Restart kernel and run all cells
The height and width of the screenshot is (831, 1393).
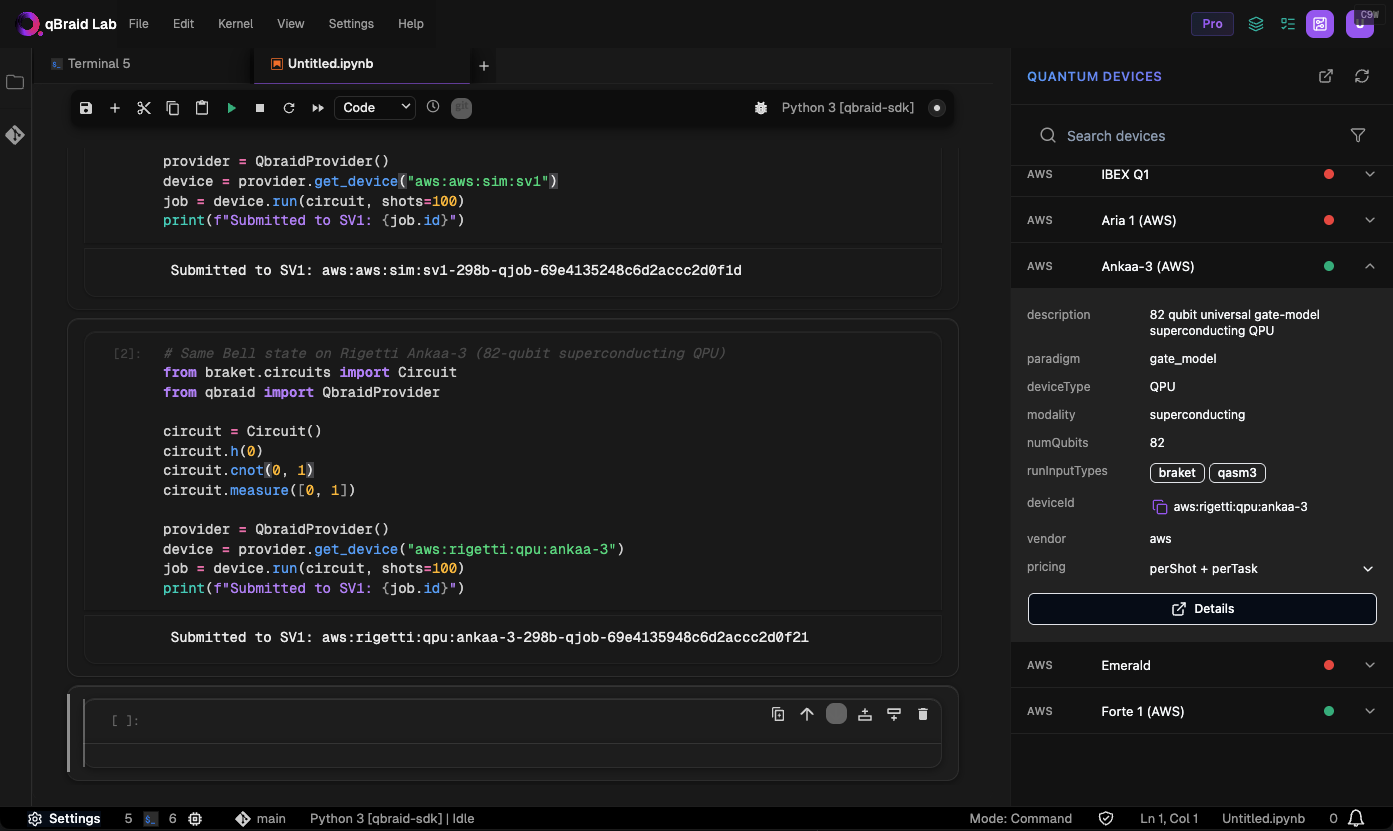[x=318, y=108]
